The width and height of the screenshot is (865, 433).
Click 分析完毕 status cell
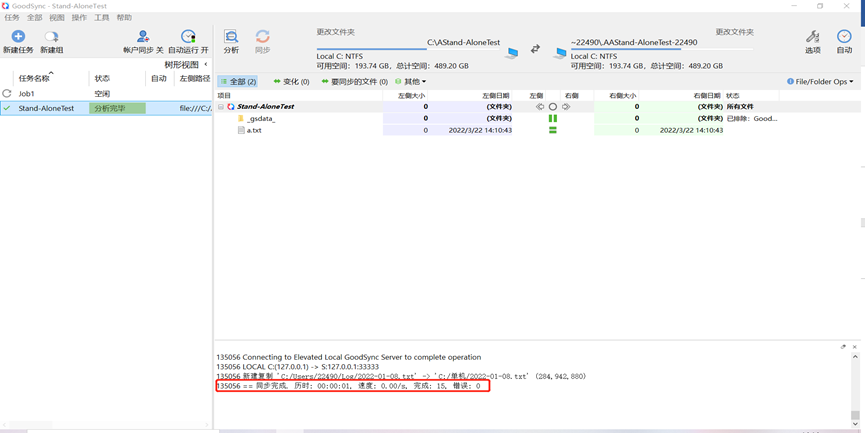click(x=118, y=109)
